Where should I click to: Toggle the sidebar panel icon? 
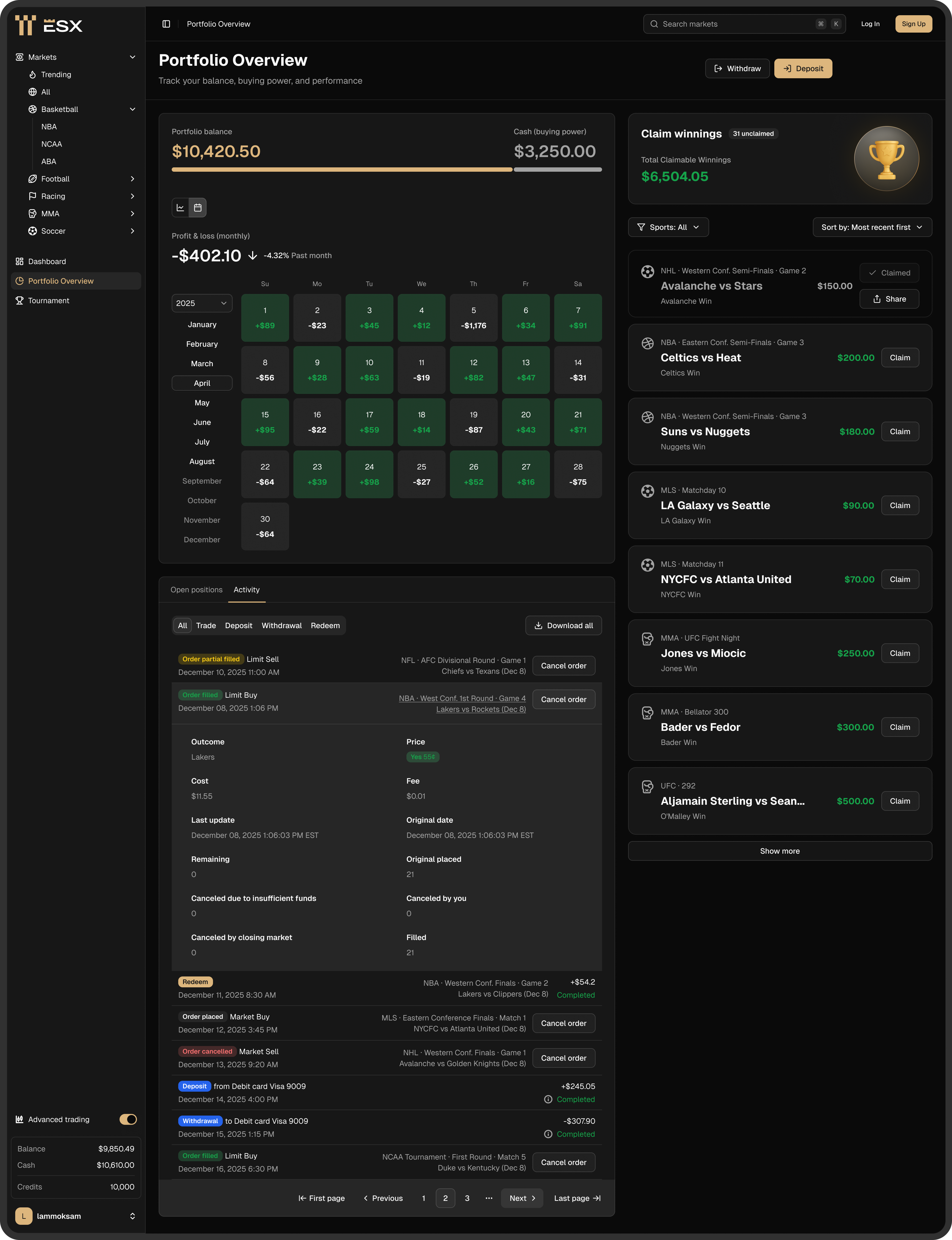pos(166,24)
